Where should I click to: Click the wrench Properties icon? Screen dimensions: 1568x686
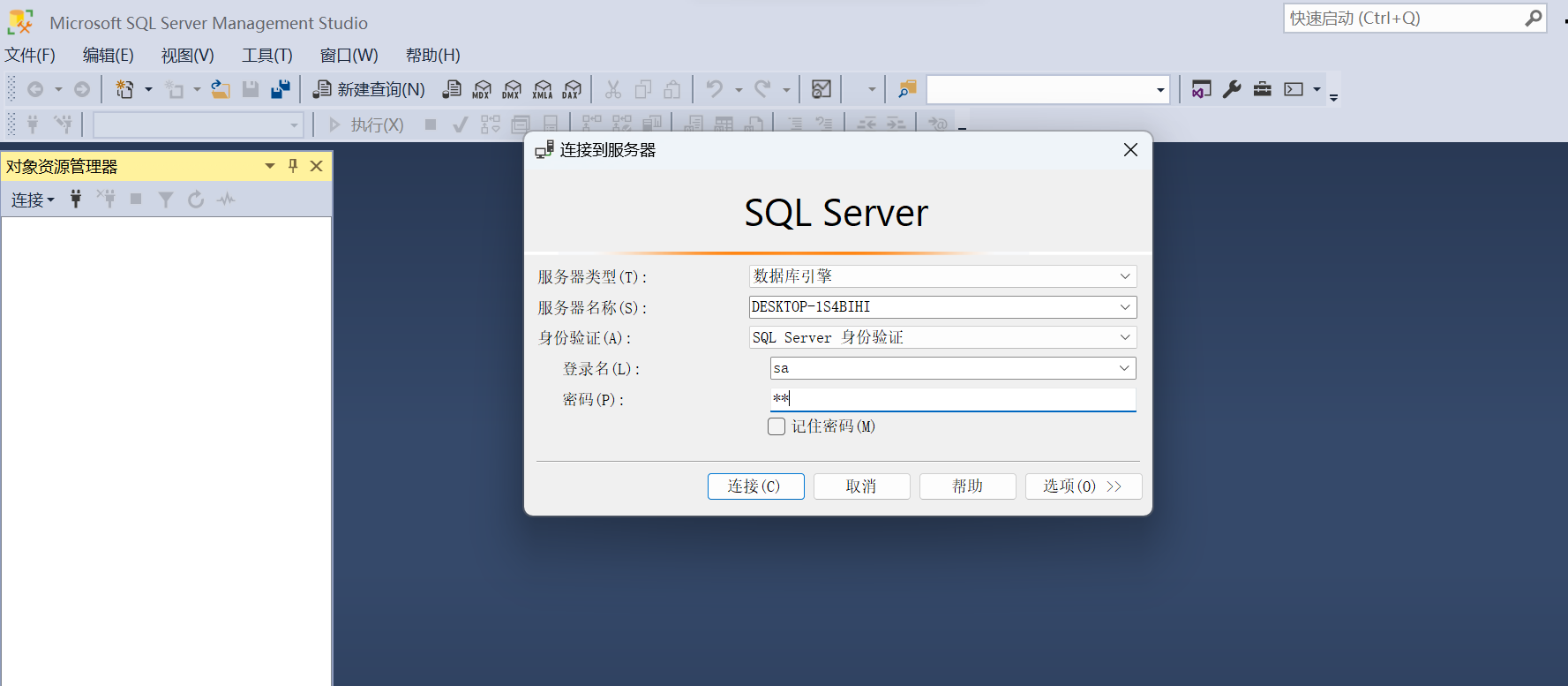[1232, 89]
